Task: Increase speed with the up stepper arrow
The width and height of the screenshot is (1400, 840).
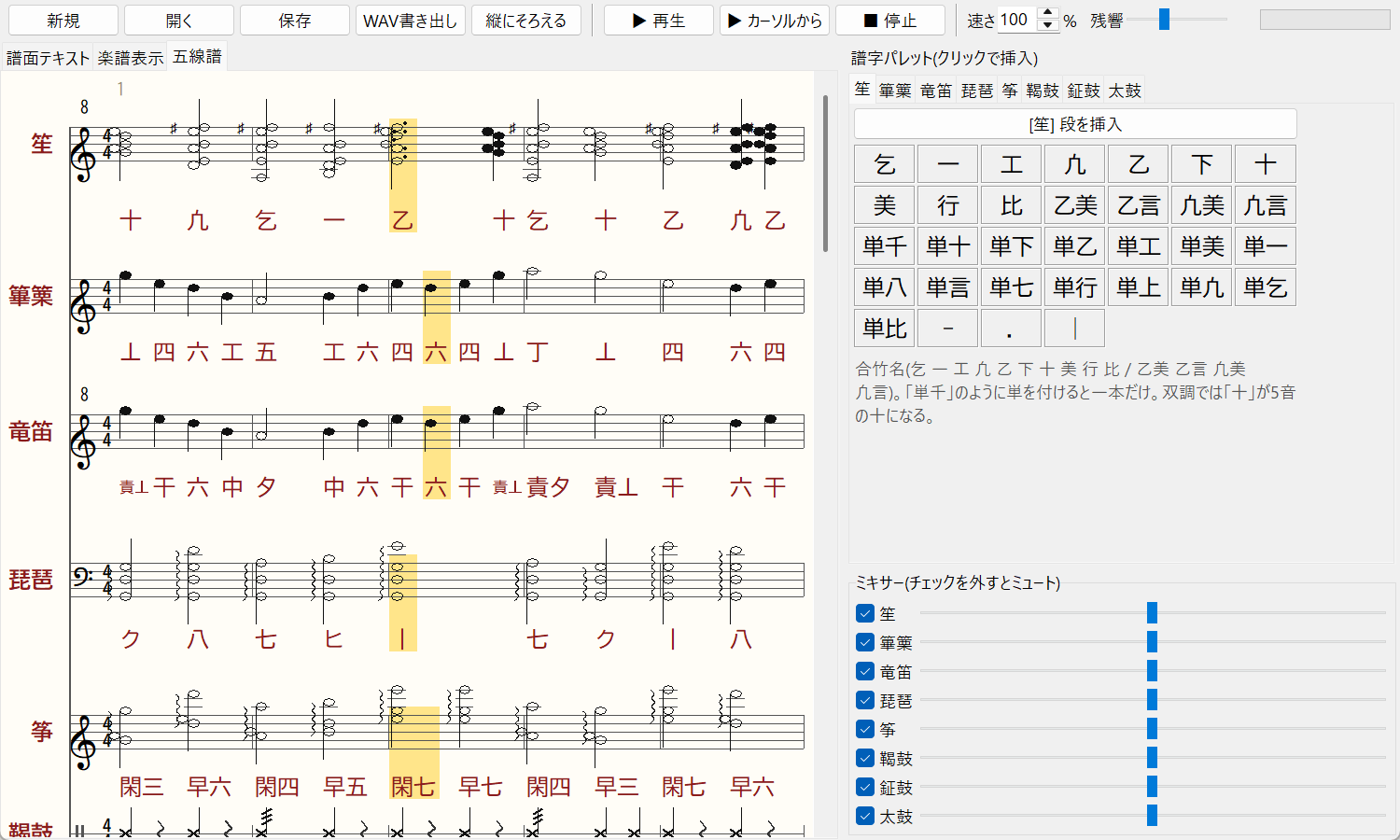Action: 1048,14
